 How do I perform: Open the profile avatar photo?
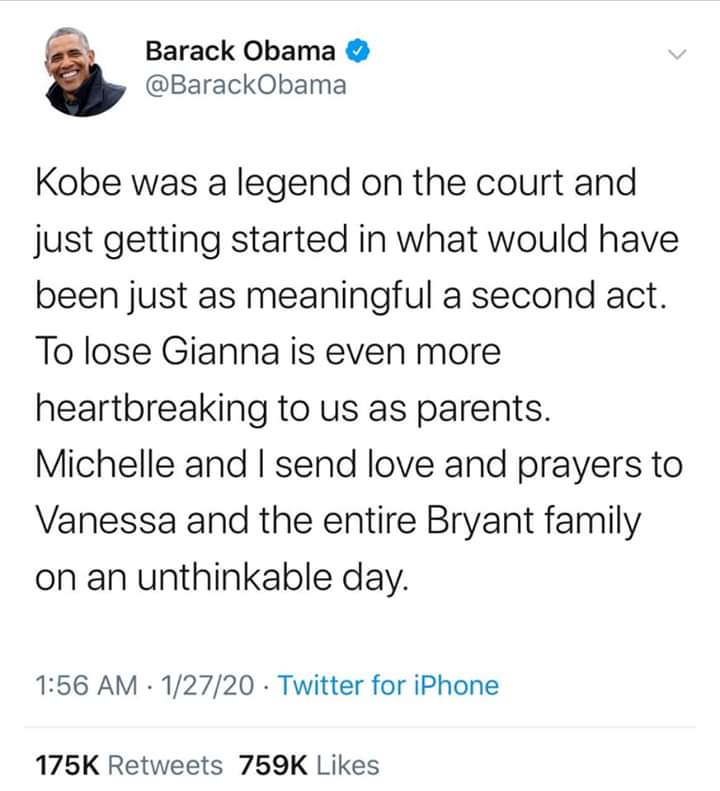(x=85, y=69)
